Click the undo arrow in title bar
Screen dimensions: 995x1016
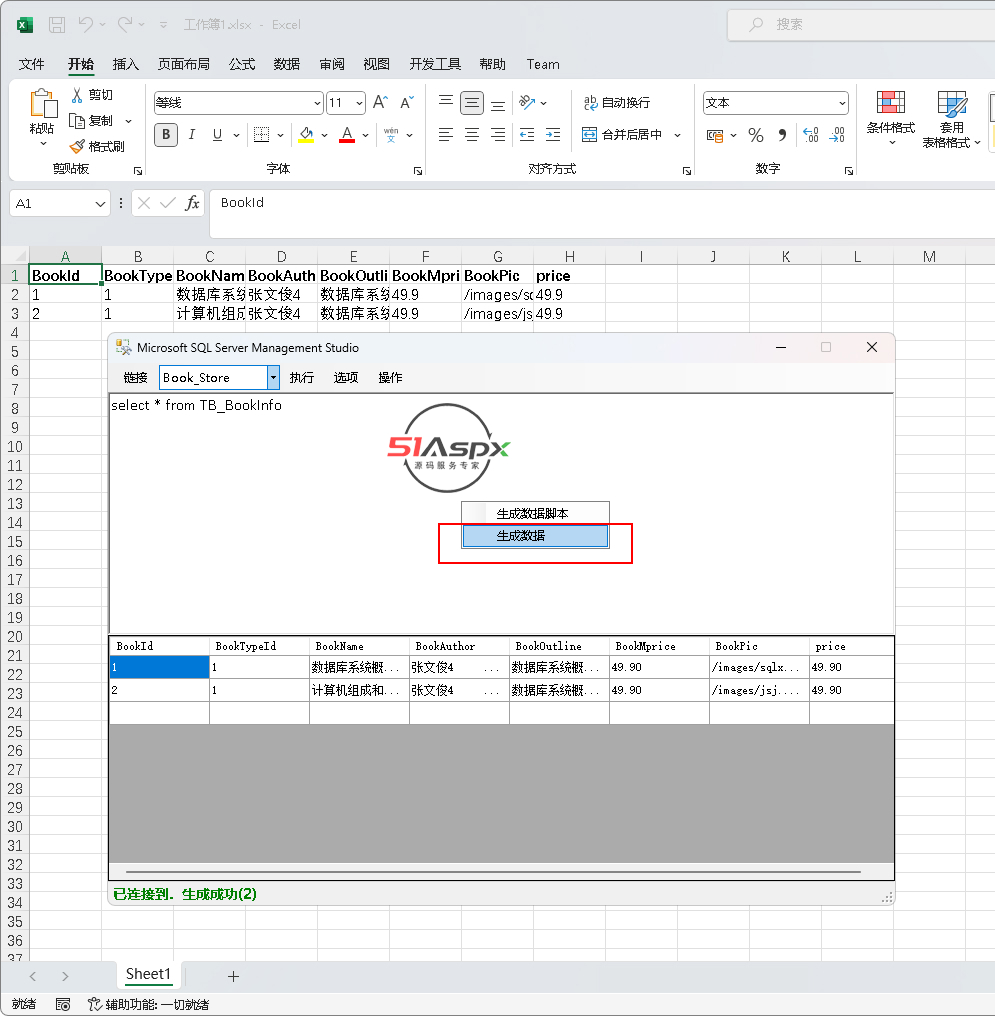(x=86, y=25)
